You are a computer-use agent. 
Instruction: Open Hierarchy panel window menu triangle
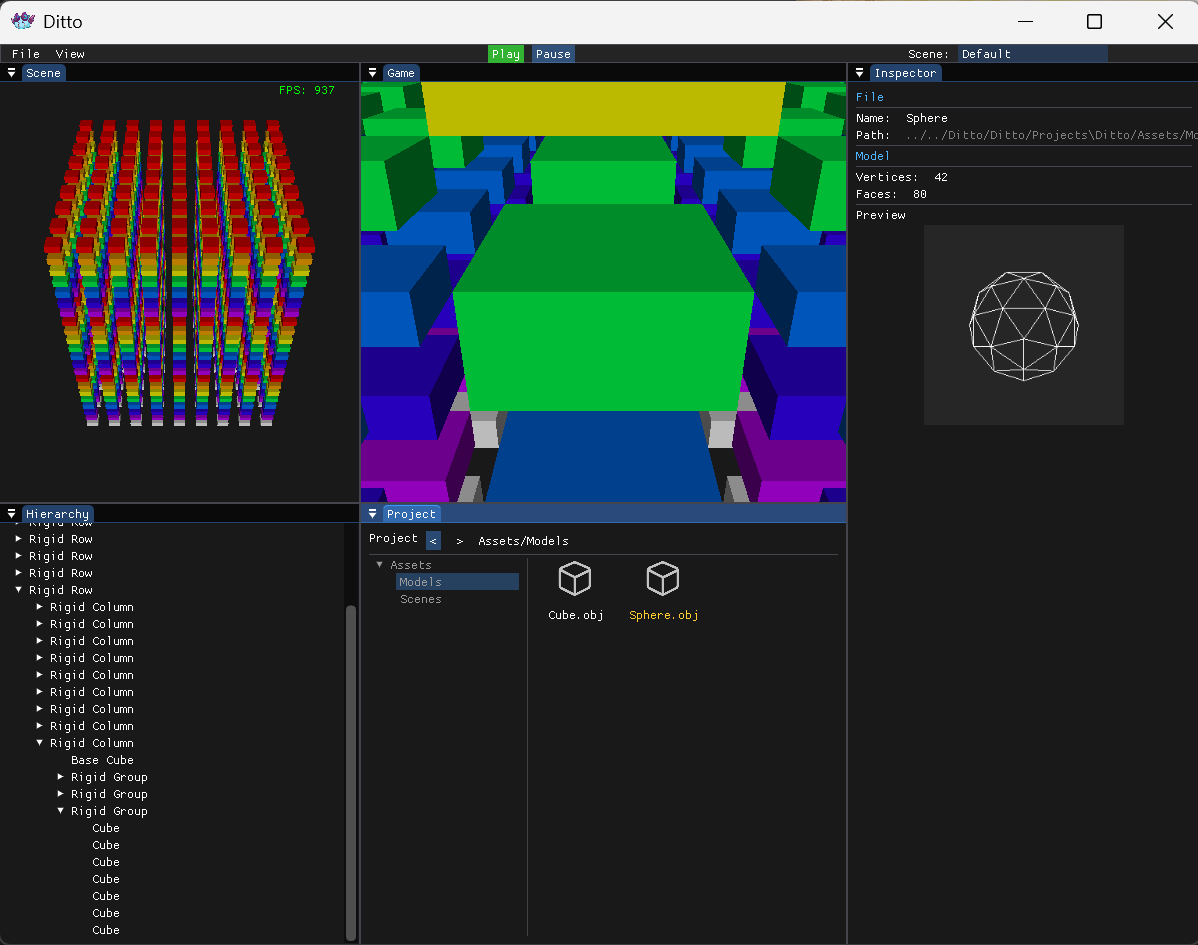pos(11,513)
